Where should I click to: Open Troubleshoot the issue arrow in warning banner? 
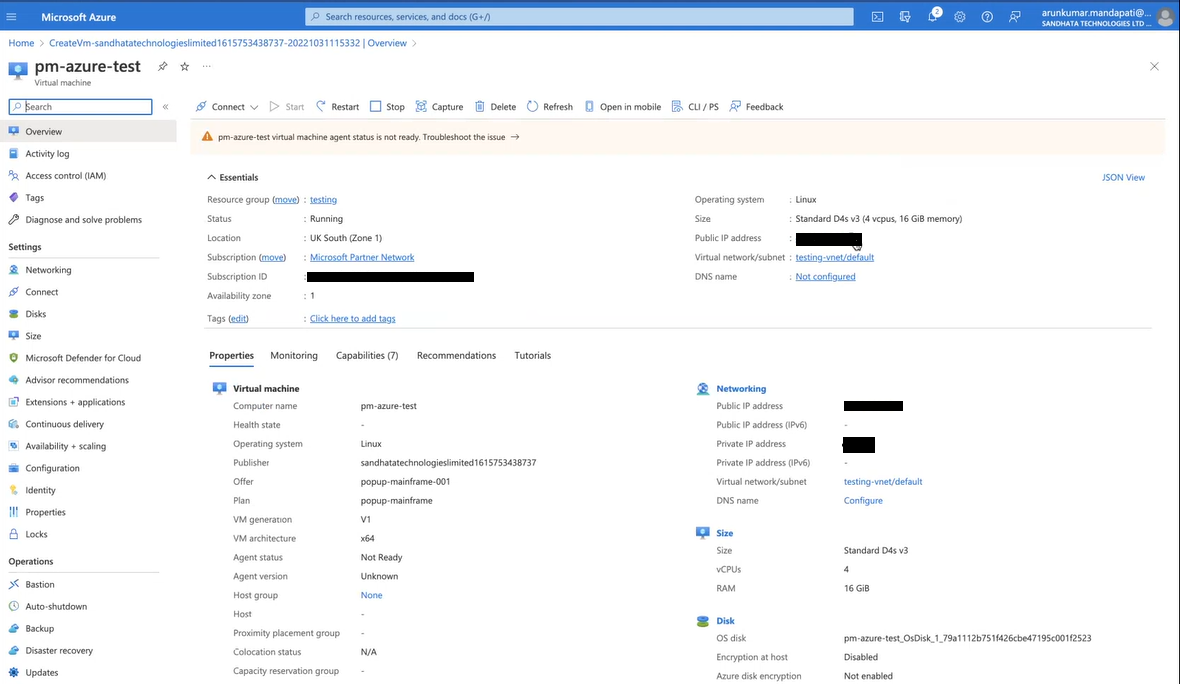tap(515, 137)
